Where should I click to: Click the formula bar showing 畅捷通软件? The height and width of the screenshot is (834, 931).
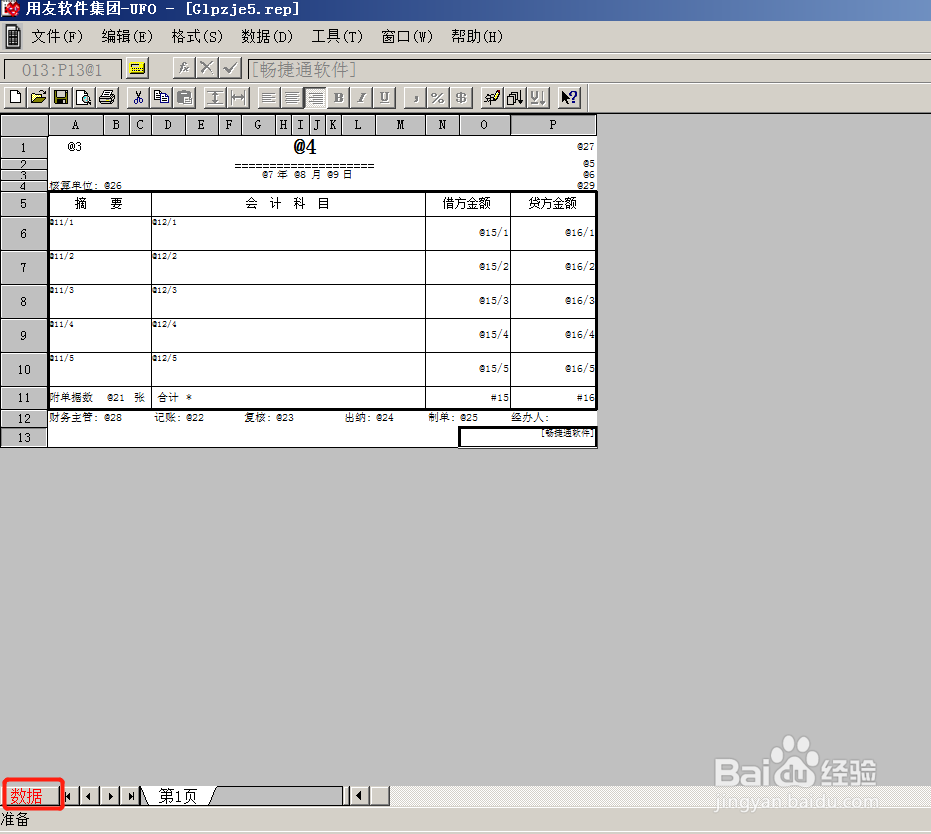(x=588, y=69)
